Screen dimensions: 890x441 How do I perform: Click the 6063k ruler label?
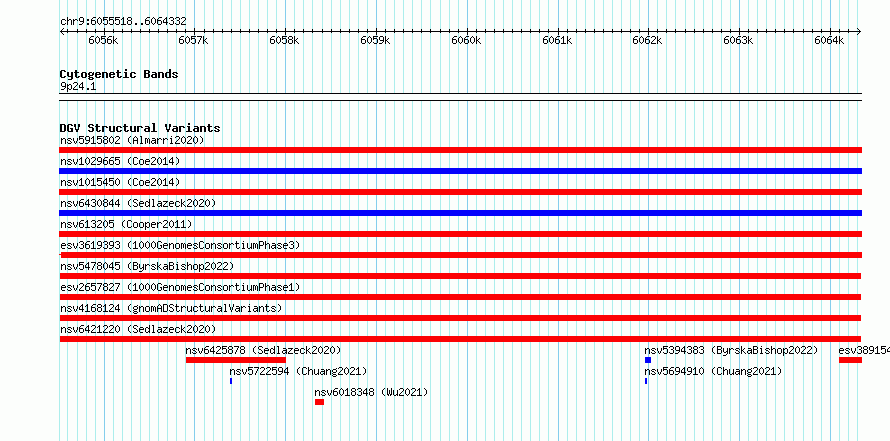coord(738,40)
